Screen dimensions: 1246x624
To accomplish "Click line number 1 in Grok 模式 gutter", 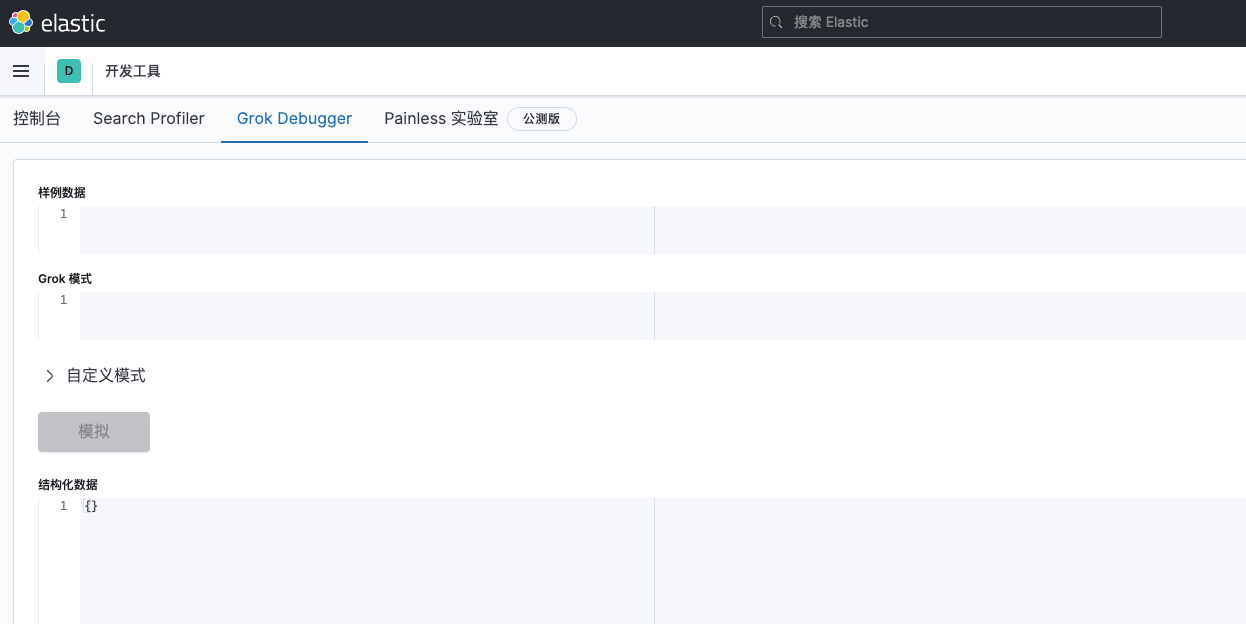I will point(63,300).
